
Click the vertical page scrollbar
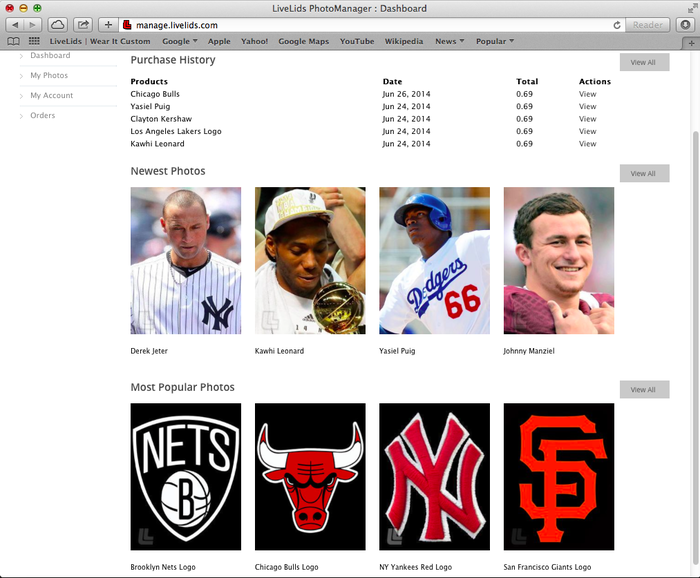click(x=696, y=348)
